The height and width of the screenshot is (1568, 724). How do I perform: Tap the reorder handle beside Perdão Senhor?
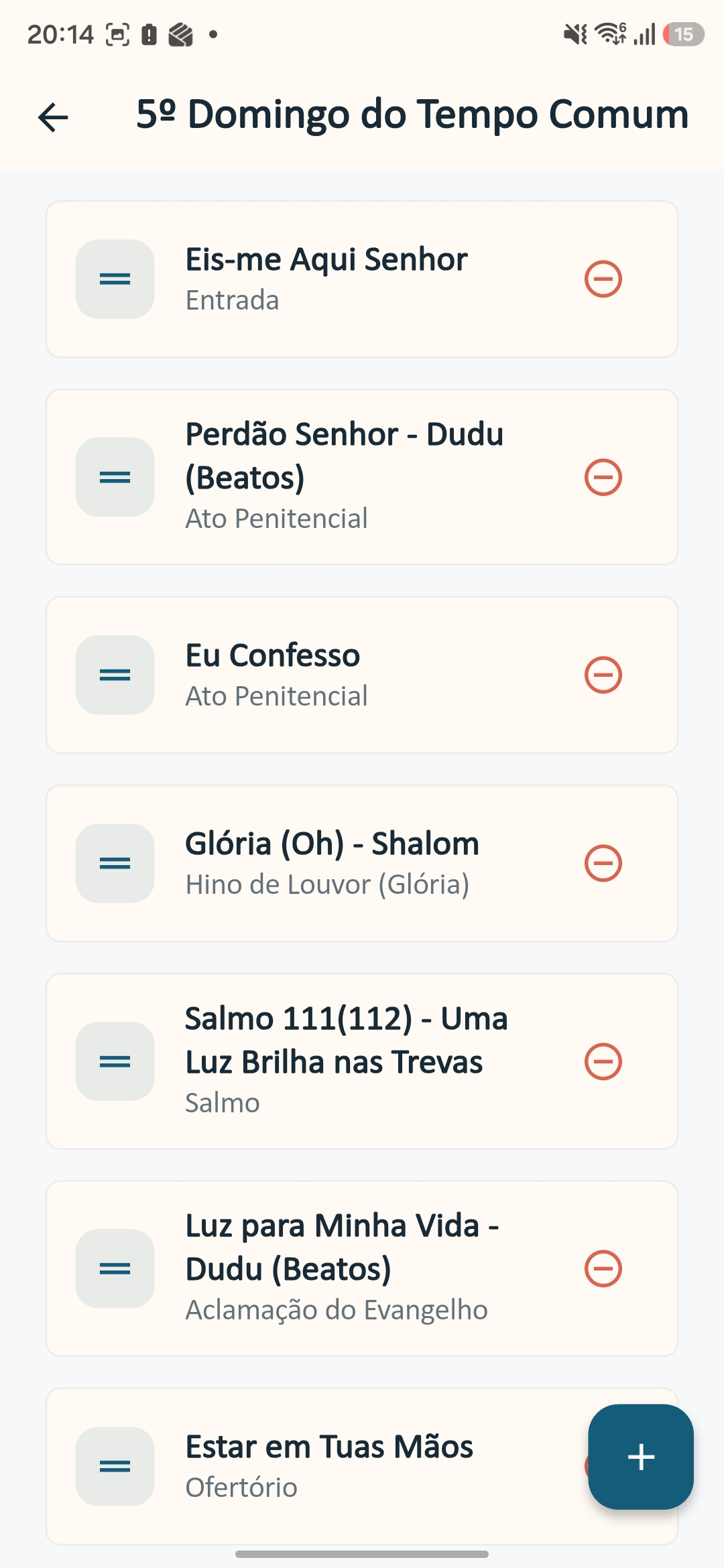point(115,477)
